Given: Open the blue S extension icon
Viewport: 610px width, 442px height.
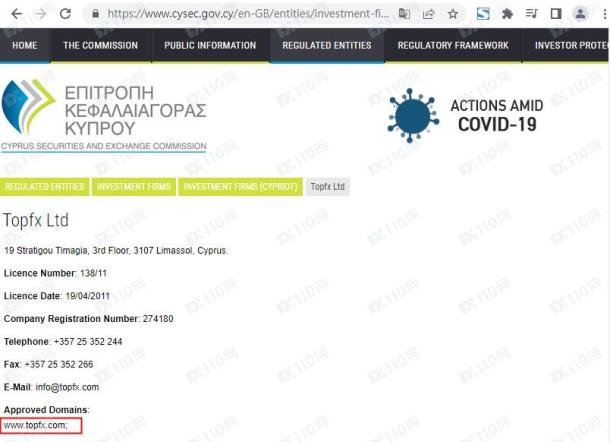Looking at the screenshot, I should (x=483, y=14).
